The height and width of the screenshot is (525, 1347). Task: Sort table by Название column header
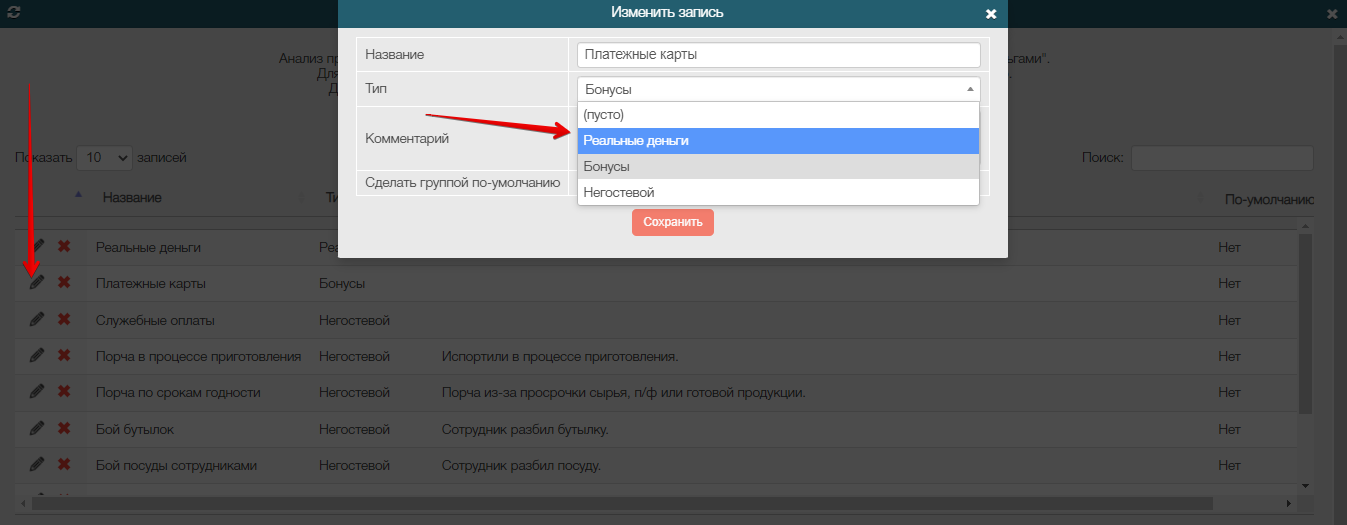click(132, 198)
